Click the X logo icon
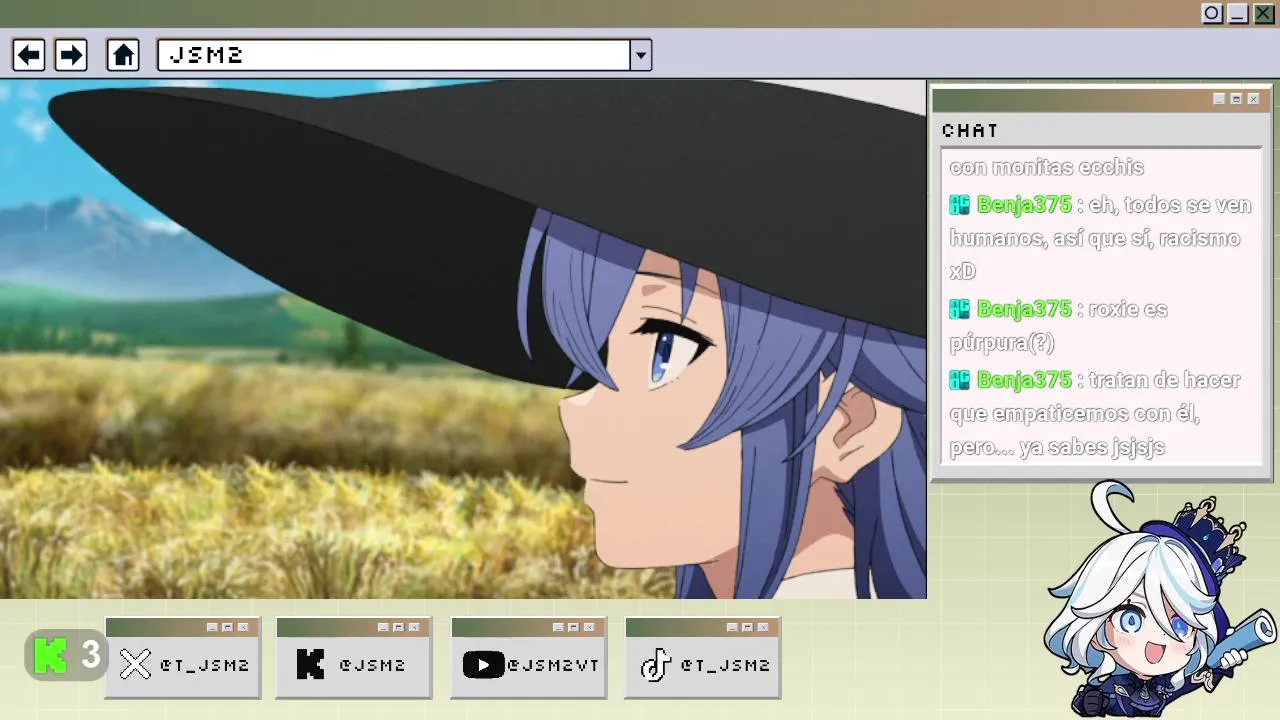Screen dimensions: 1280x720 135,665
